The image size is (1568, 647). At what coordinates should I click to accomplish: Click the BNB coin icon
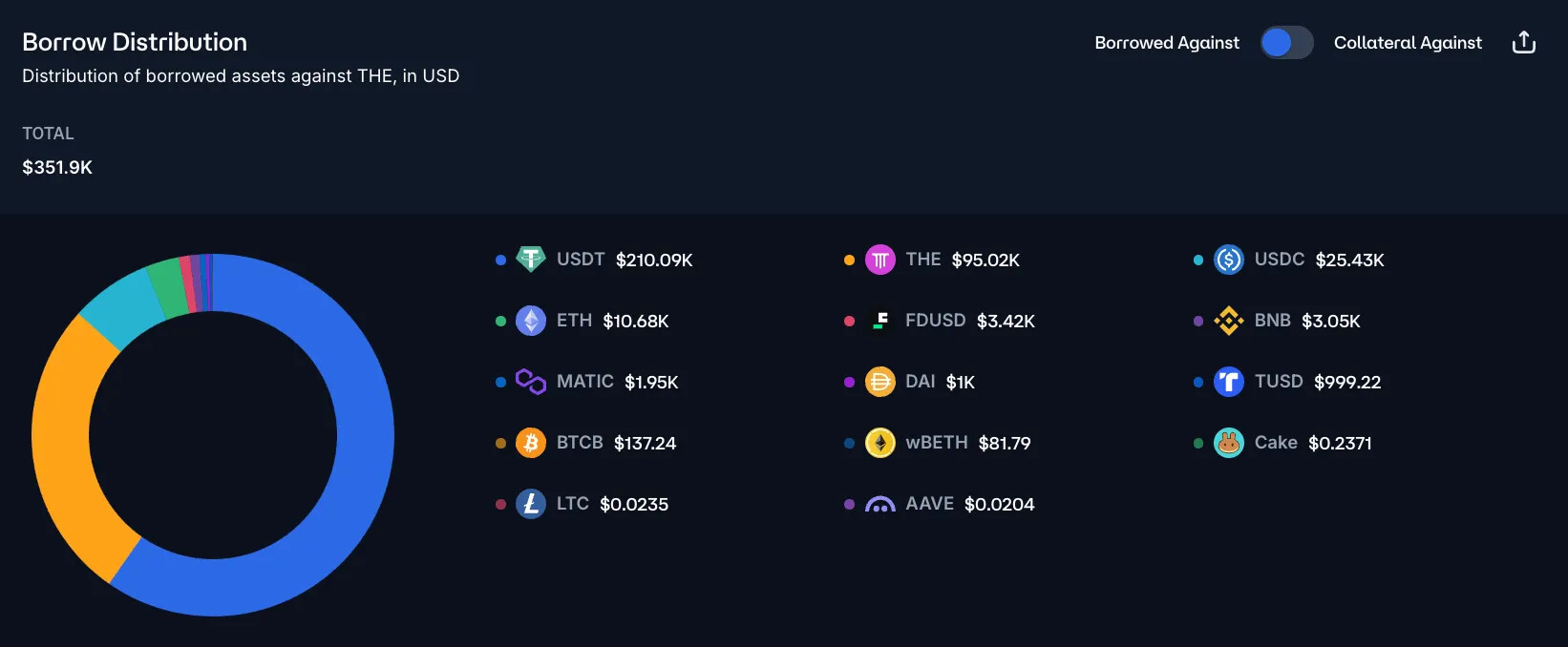(1228, 321)
